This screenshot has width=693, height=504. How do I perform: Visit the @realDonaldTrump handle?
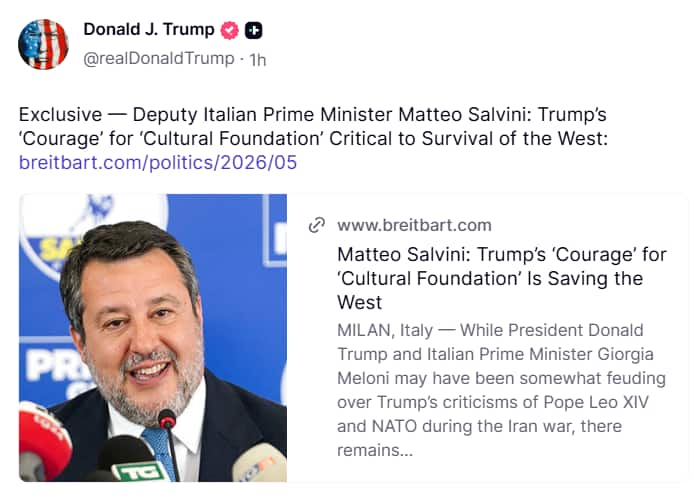[x=159, y=58]
